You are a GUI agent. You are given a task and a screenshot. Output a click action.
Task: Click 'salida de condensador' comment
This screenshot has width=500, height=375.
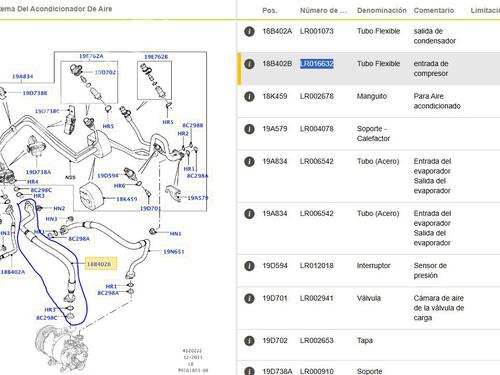(434, 36)
